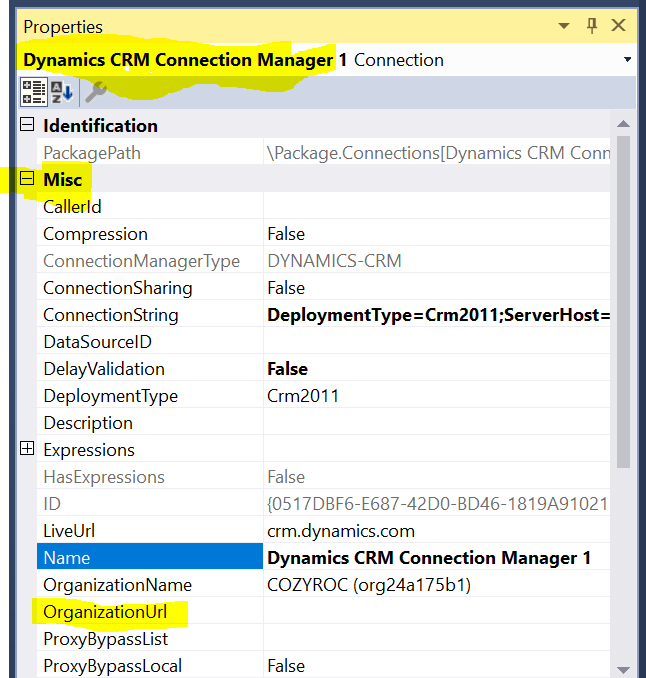Click the ConnectionString value field
This screenshot has height=678, width=646.
tap(437, 315)
